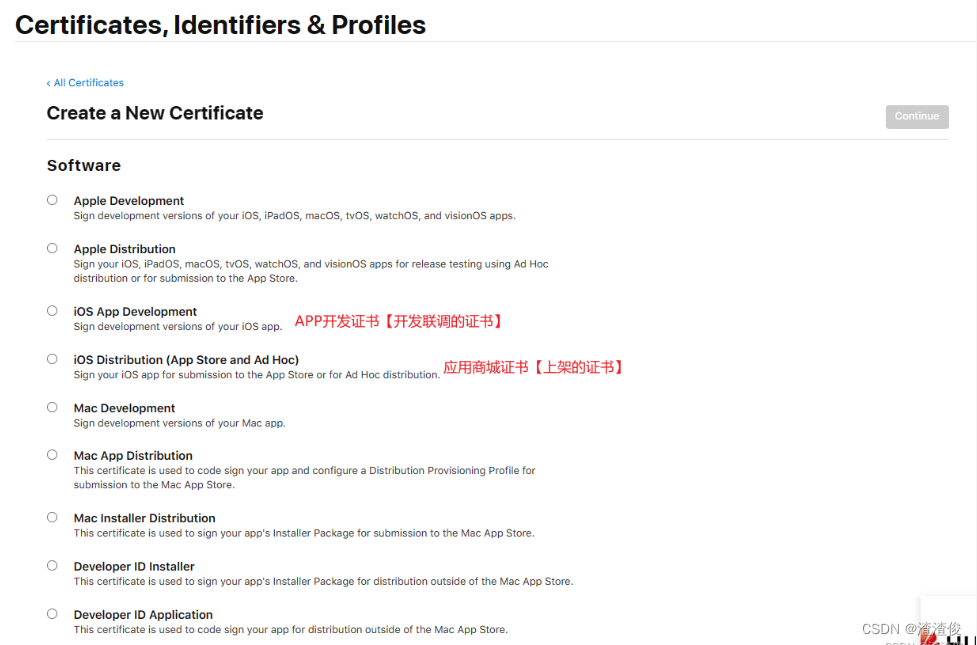Choose the iOS App Development option
This screenshot has height=645, width=977.
(52, 310)
